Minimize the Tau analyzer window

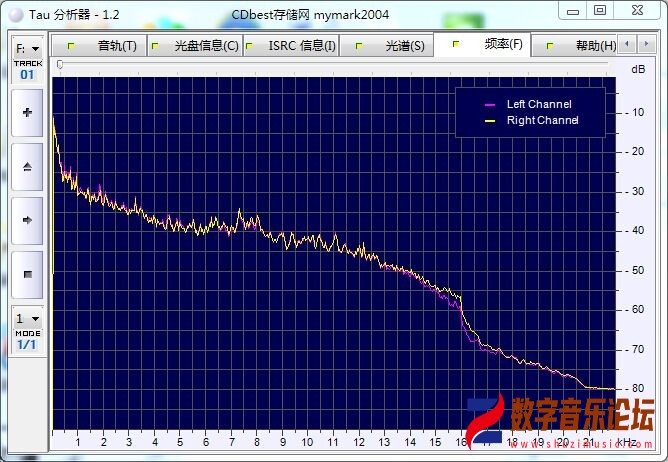[573, 11]
